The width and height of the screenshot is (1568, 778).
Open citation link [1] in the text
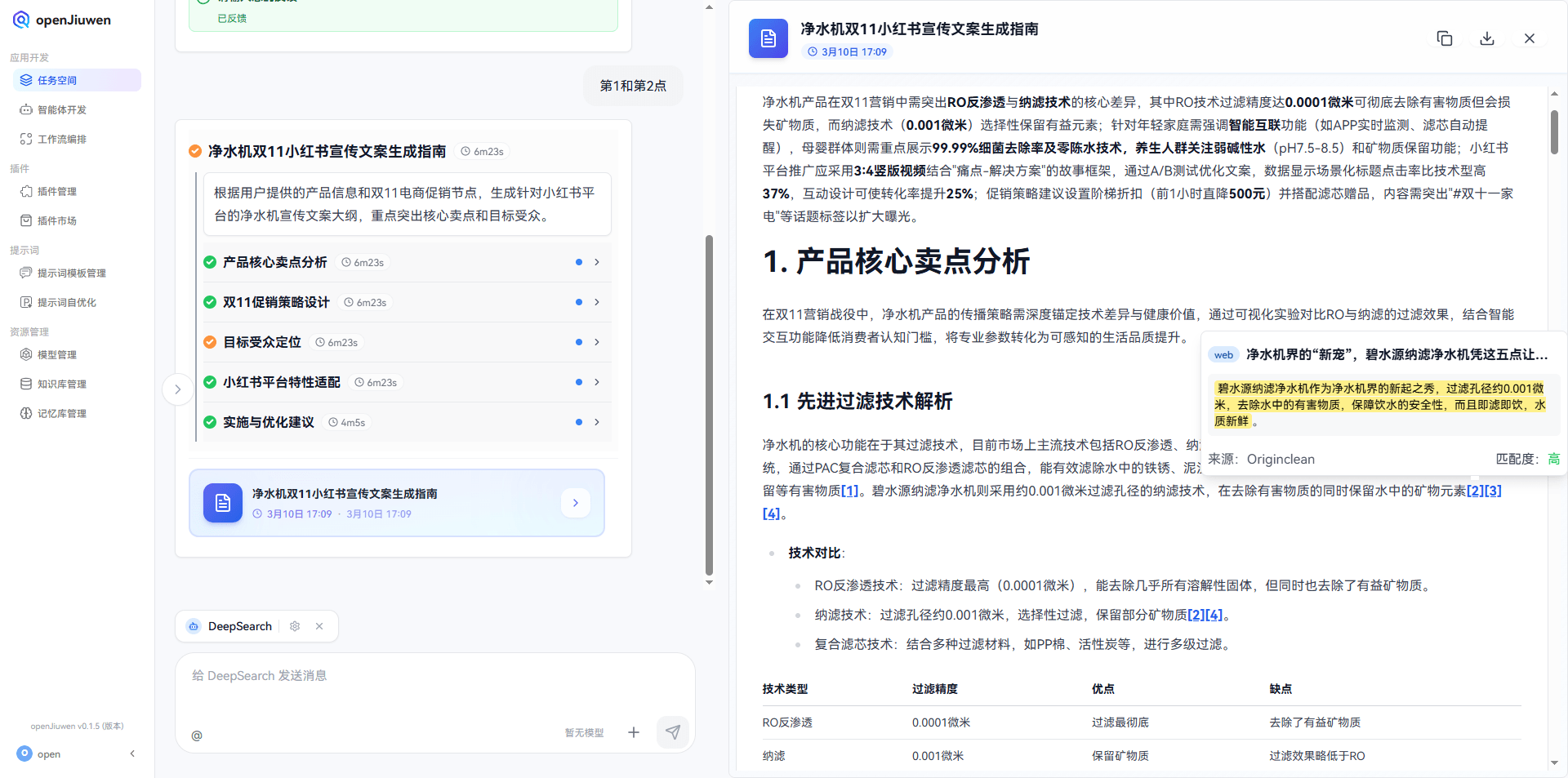click(x=850, y=491)
